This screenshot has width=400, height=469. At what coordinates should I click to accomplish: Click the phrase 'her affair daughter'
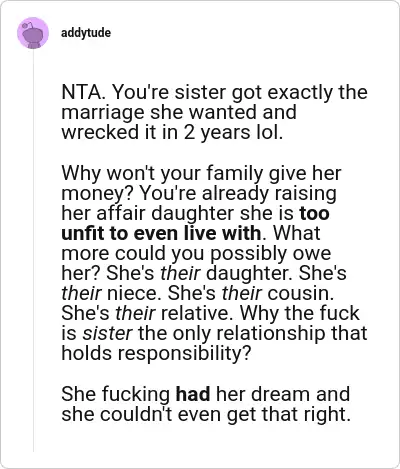coord(148,214)
